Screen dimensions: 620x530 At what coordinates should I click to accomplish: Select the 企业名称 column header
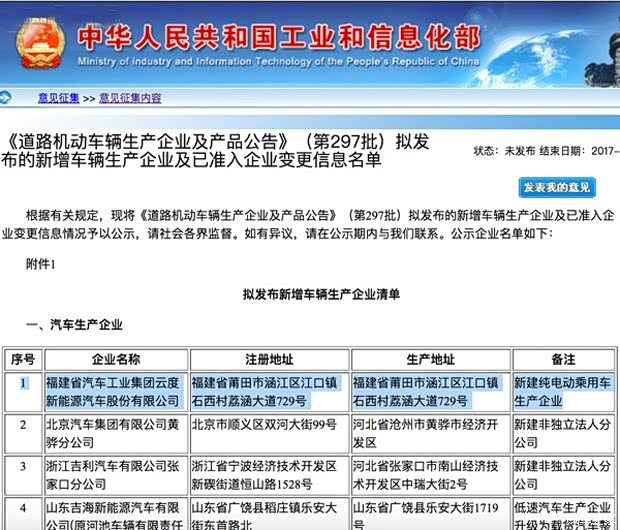(x=116, y=359)
